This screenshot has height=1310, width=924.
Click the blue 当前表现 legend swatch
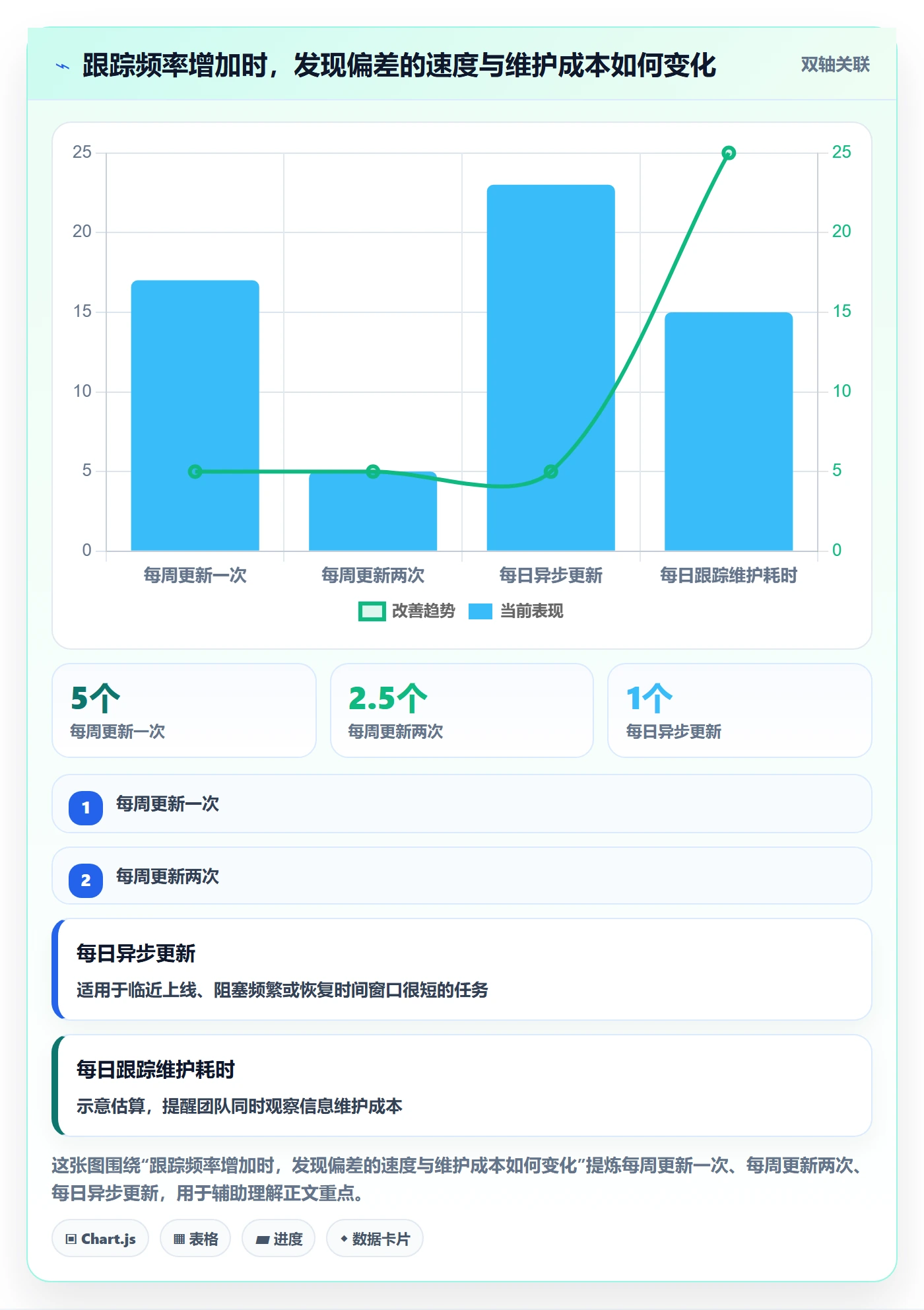click(480, 611)
